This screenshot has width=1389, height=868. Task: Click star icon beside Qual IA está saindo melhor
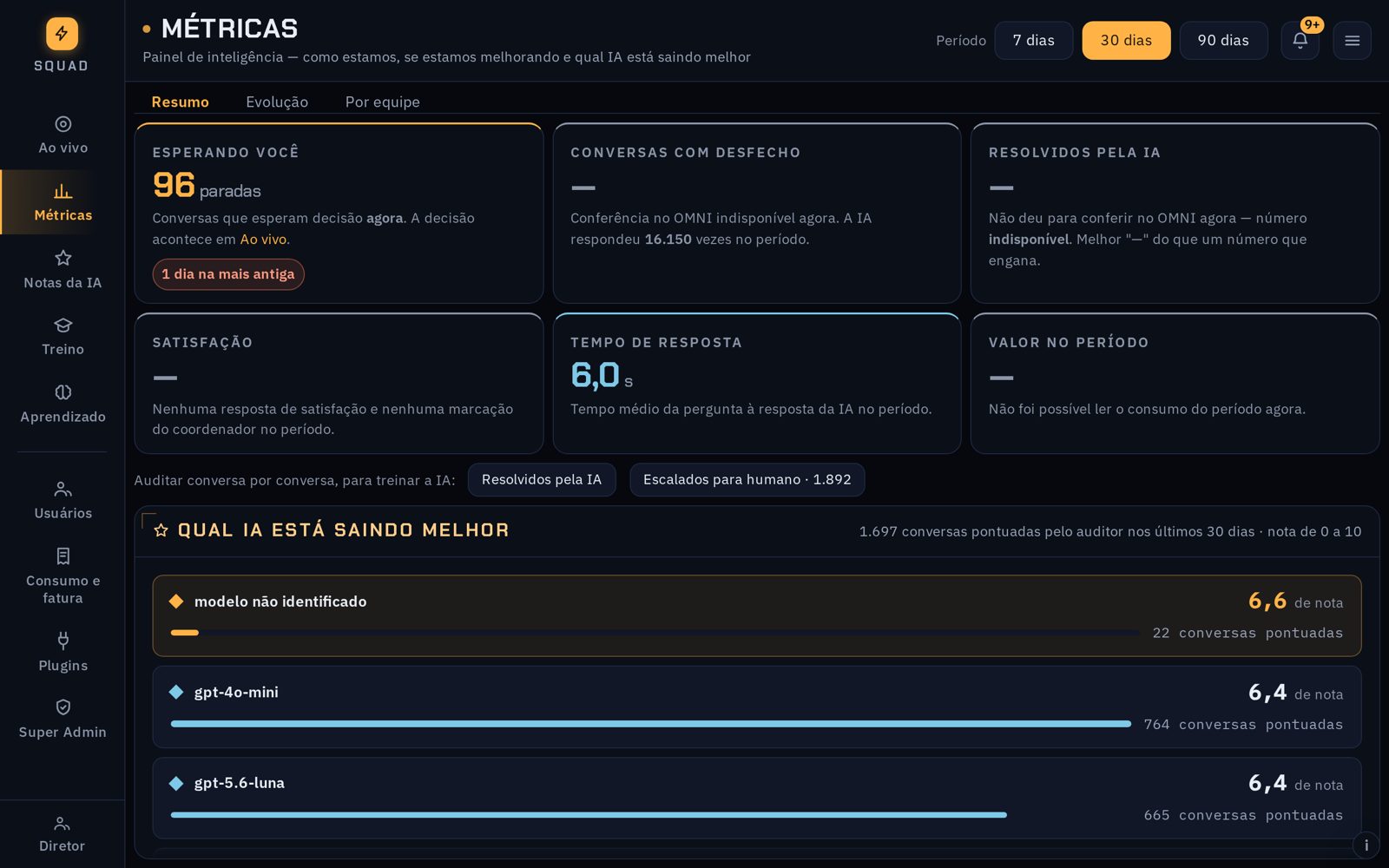[x=161, y=530]
